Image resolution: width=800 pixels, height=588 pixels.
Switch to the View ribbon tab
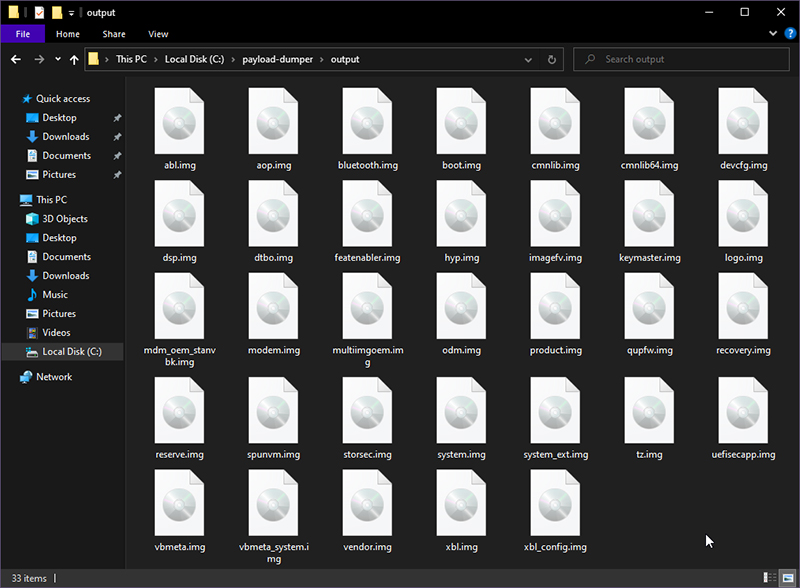[x=157, y=33]
